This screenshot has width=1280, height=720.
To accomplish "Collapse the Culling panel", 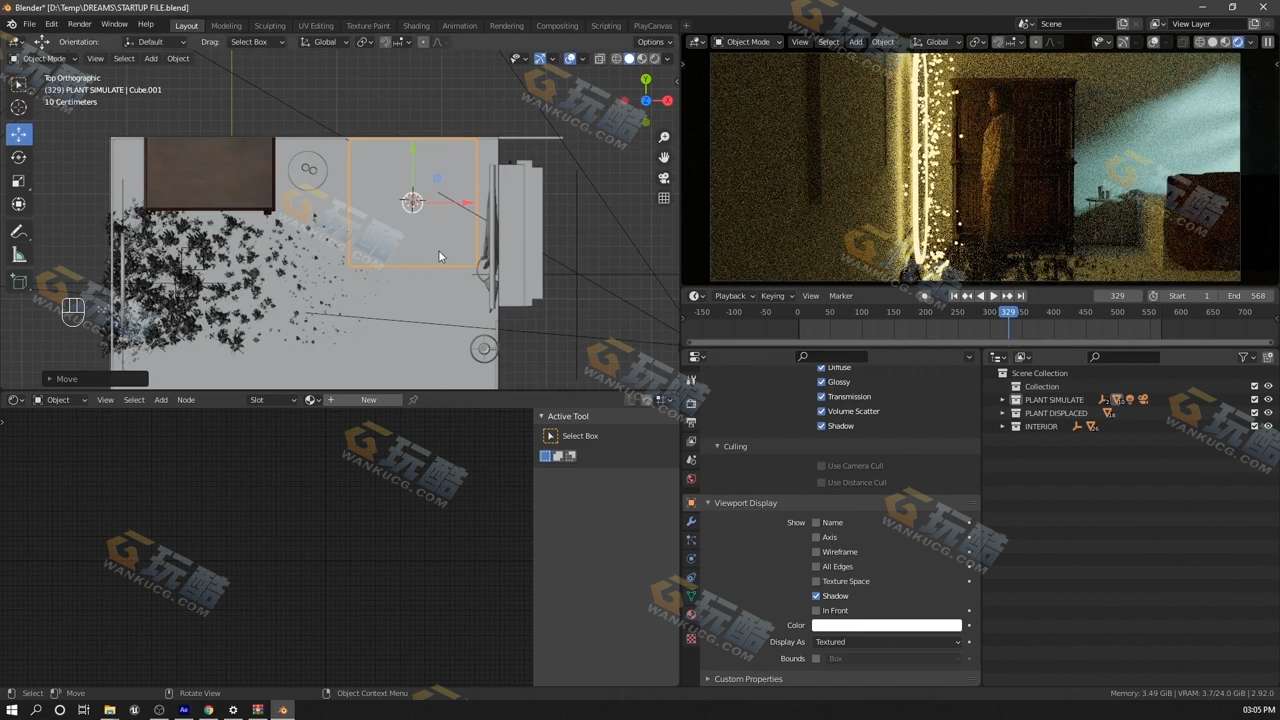I will tap(717, 446).
